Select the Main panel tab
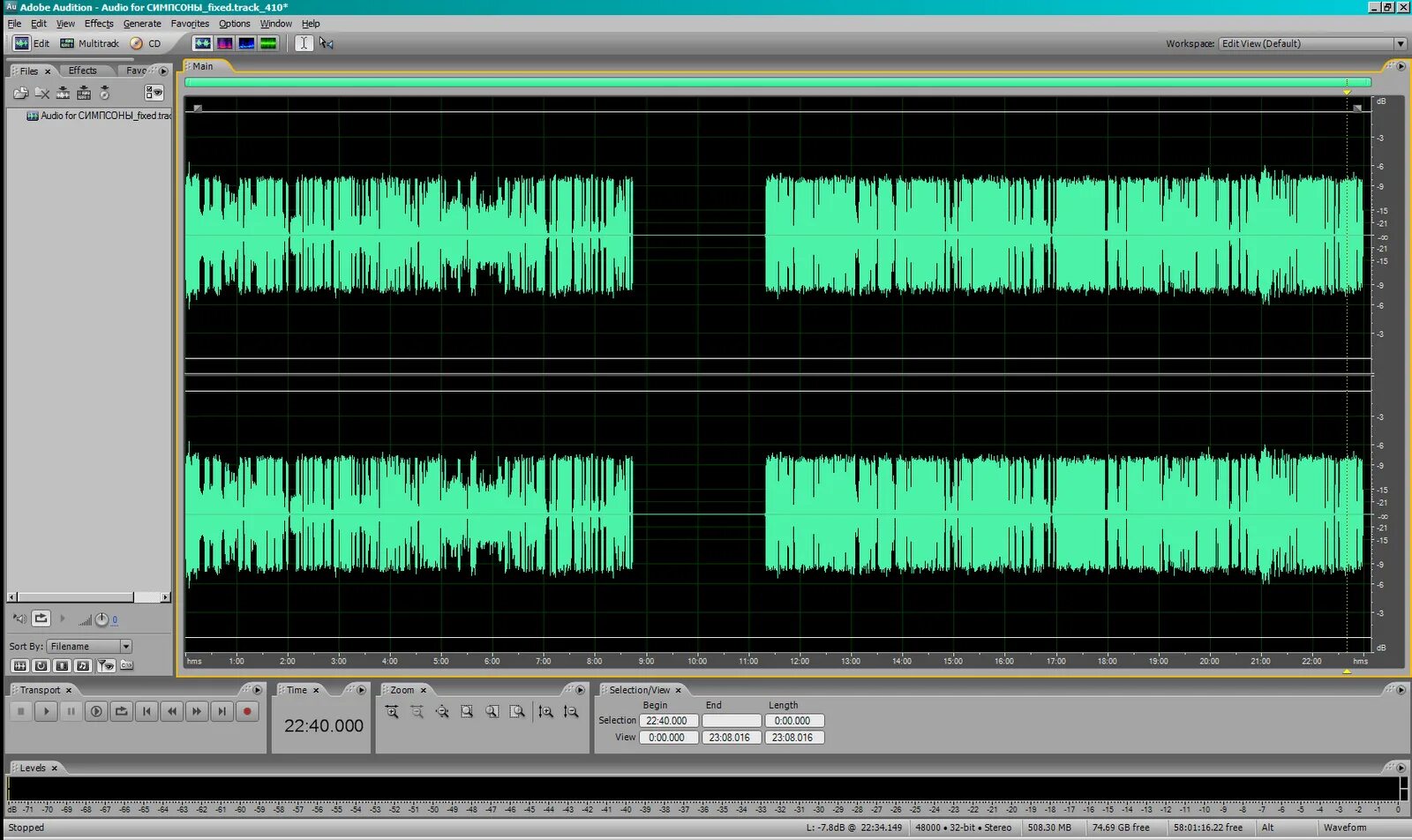 [203, 66]
